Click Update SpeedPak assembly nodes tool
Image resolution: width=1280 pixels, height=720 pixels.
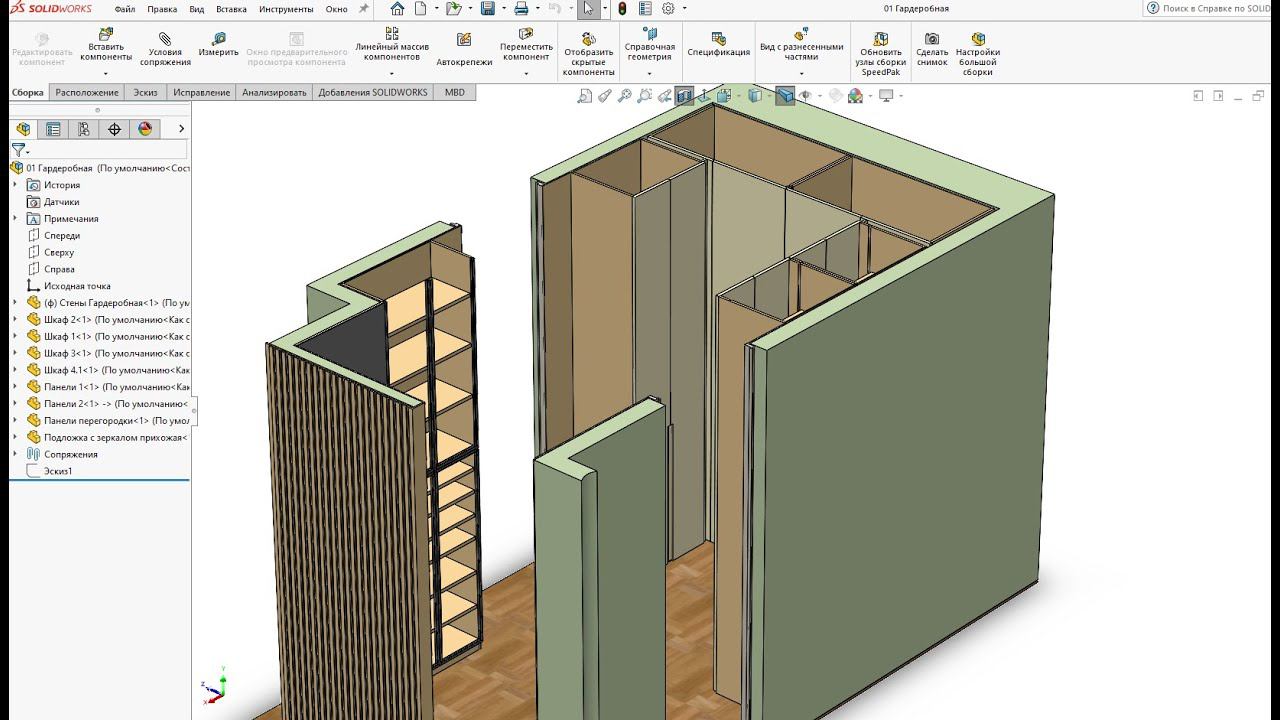[881, 54]
